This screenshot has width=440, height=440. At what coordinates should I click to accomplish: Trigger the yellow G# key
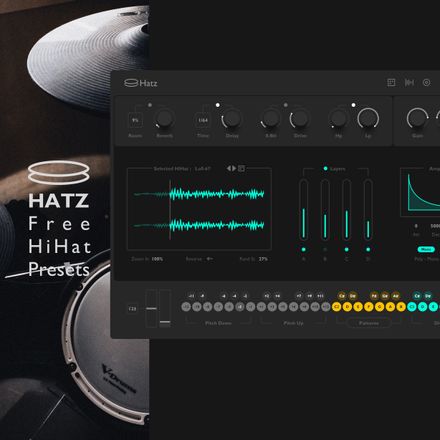coord(385,296)
